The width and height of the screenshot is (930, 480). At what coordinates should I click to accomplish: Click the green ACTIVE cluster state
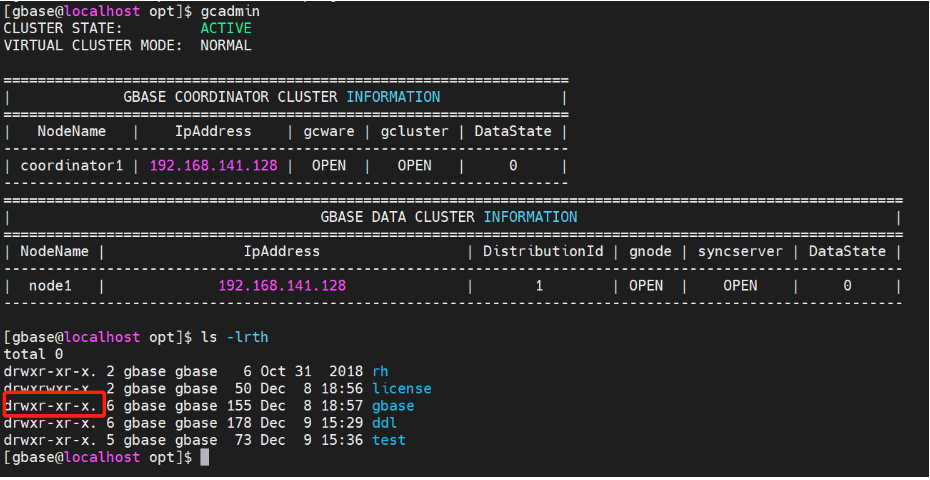[226, 28]
